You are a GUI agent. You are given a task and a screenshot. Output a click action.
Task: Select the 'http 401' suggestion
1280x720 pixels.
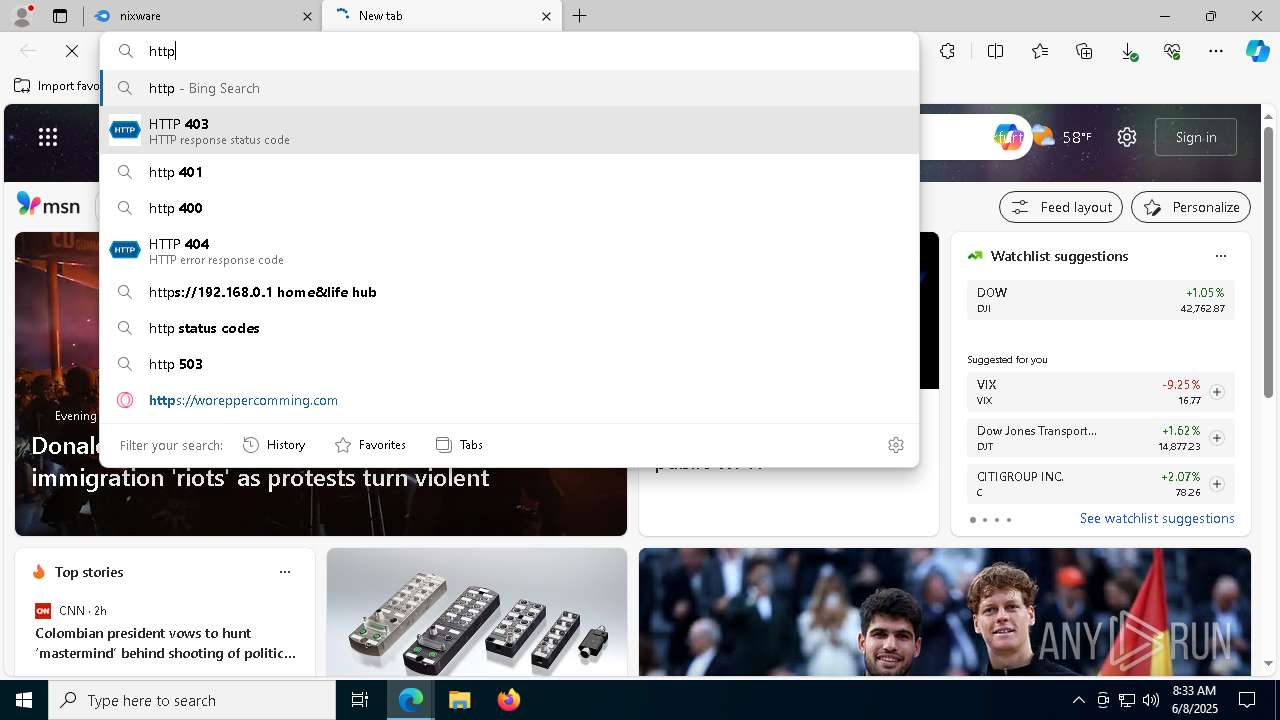coord(510,172)
